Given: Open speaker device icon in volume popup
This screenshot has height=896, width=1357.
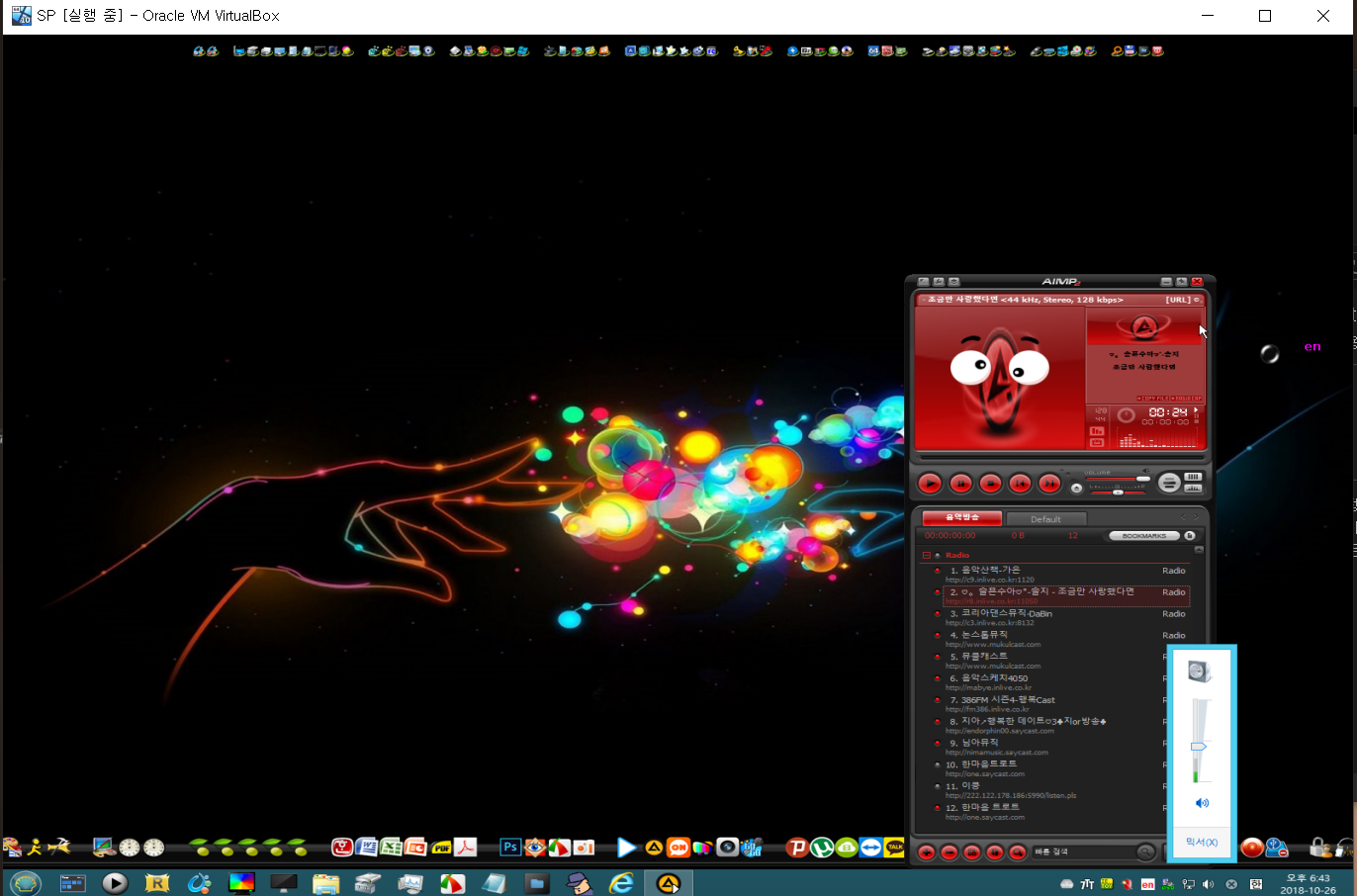Looking at the screenshot, I should tap(1200, 672).
